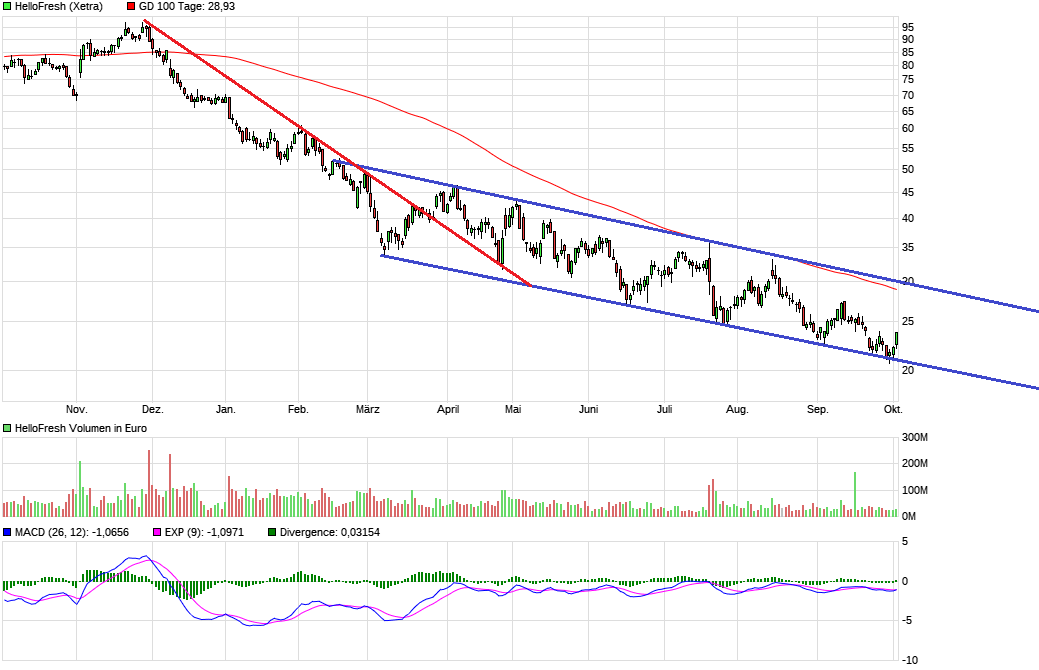Click the 'März' month axis label
1039x670 pixels.
368,410
